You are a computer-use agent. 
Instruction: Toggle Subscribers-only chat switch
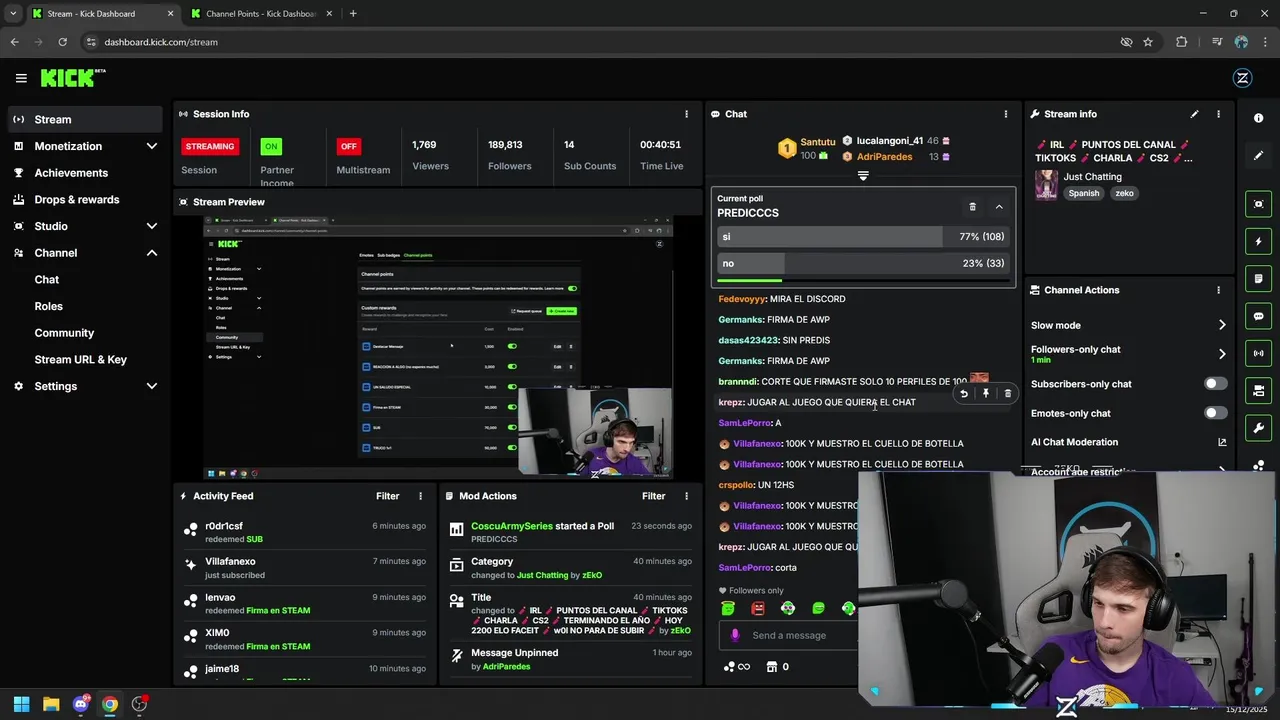(x=1215, y=384)
